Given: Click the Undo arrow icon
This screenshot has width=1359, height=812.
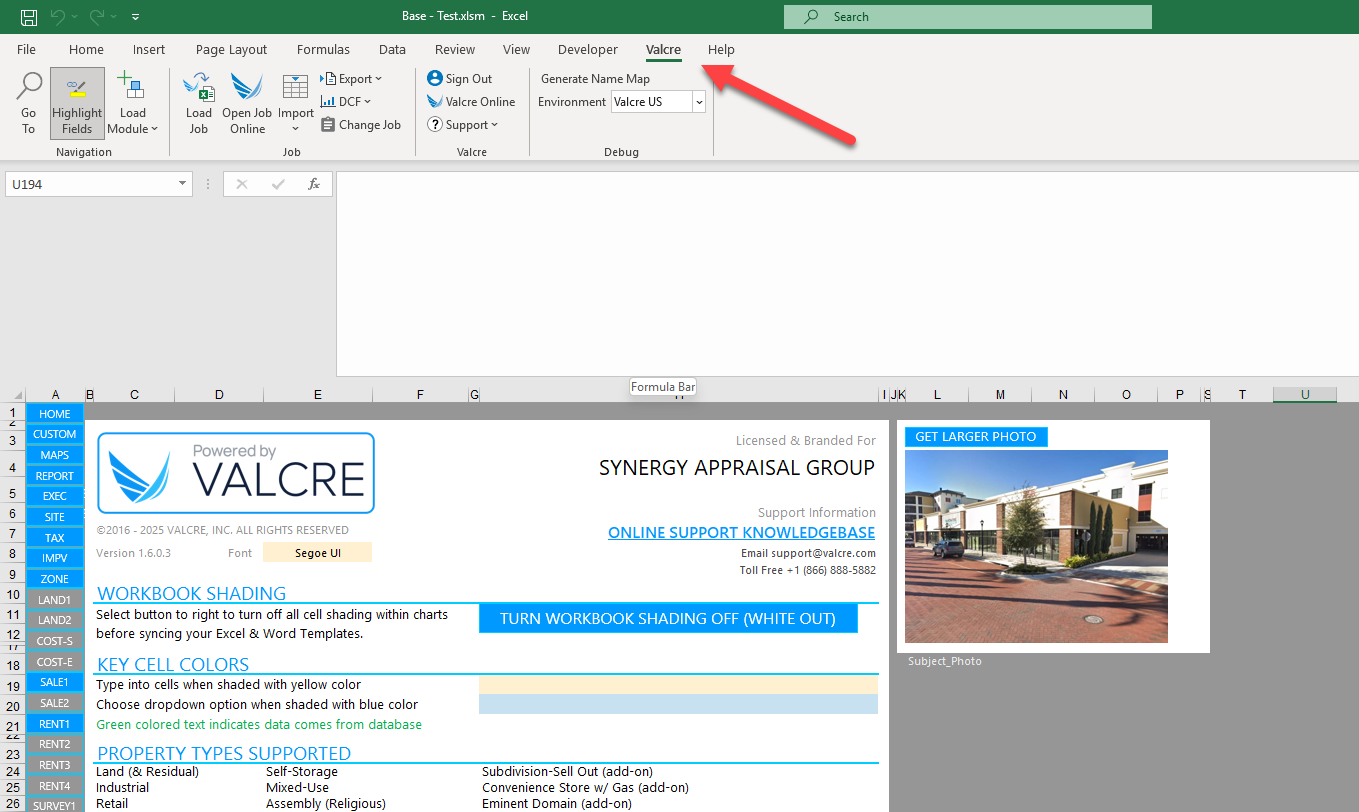Looking at the screenshot, I should coord(57,16).
